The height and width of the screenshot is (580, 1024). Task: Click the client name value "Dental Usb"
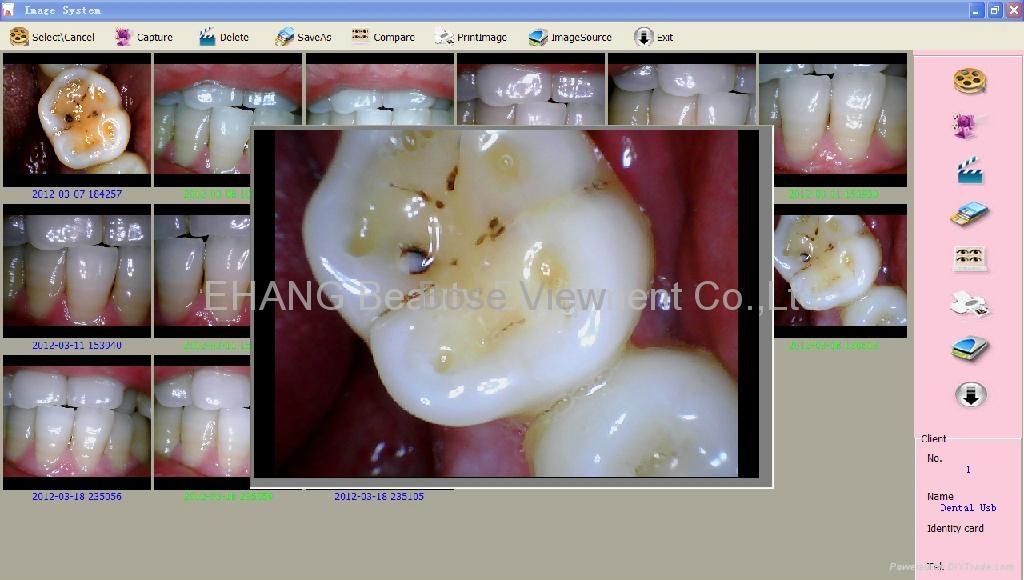968,508
